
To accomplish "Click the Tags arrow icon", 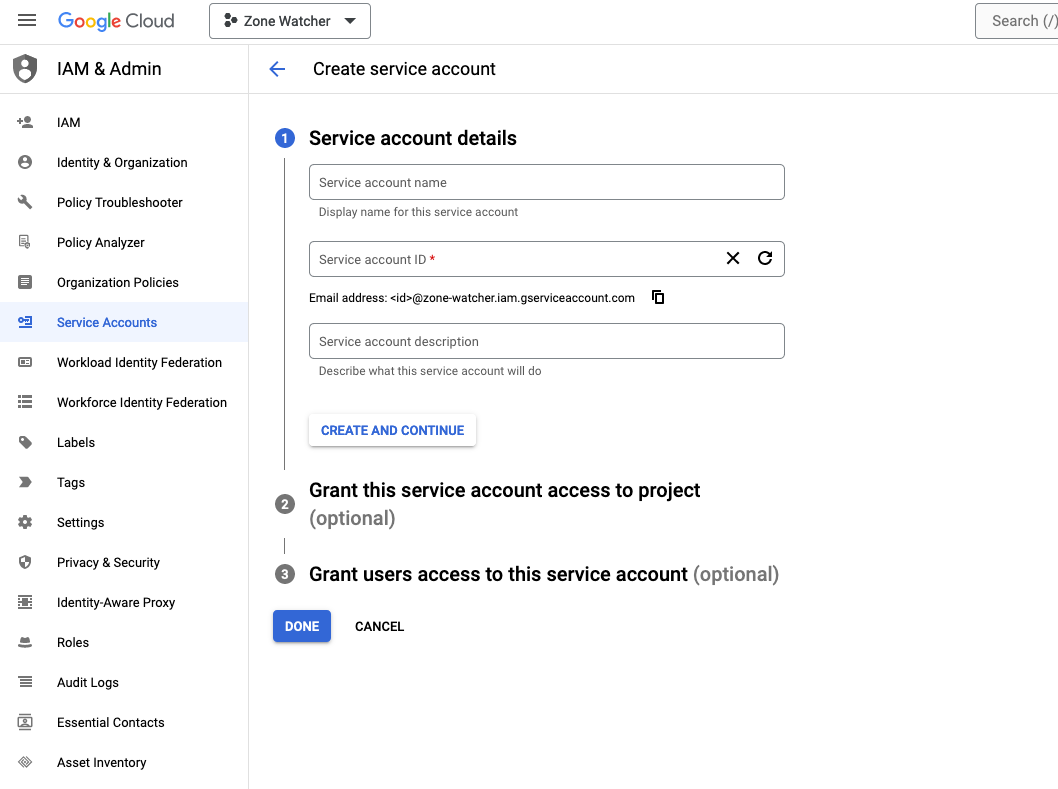I will tap(25, 482).
